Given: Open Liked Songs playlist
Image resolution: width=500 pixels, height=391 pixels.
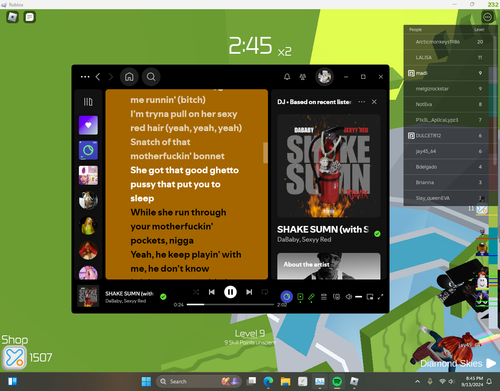Looking at the screenshot, I should 88,125.
